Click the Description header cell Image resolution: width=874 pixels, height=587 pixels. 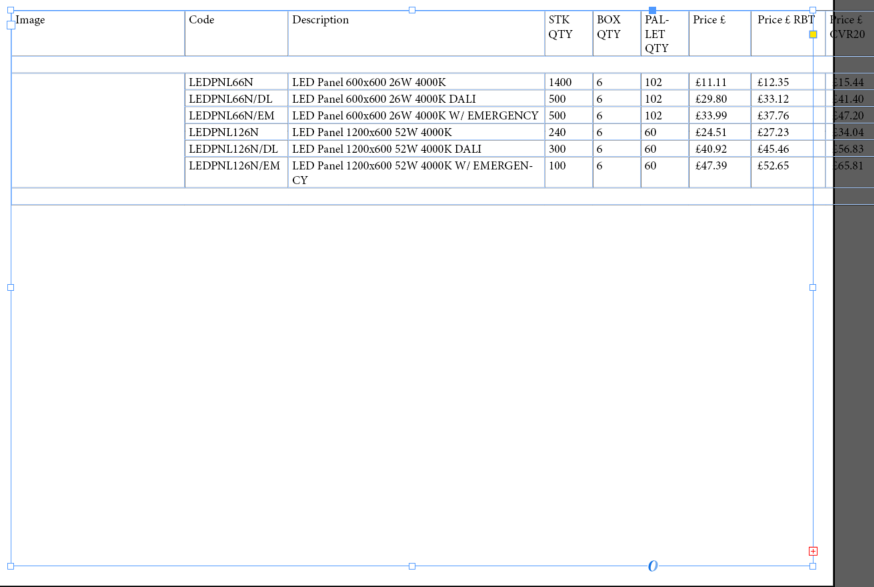click(x=416, y=33)
